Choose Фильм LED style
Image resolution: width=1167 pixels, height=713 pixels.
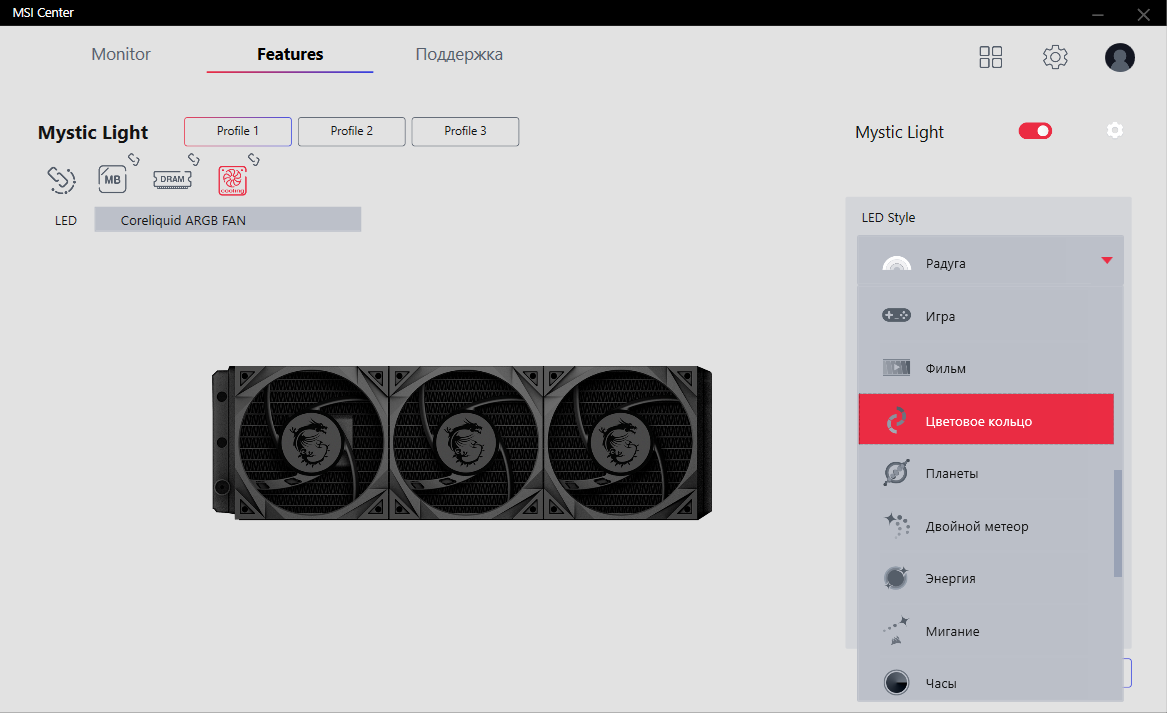(x=985, y=368)
